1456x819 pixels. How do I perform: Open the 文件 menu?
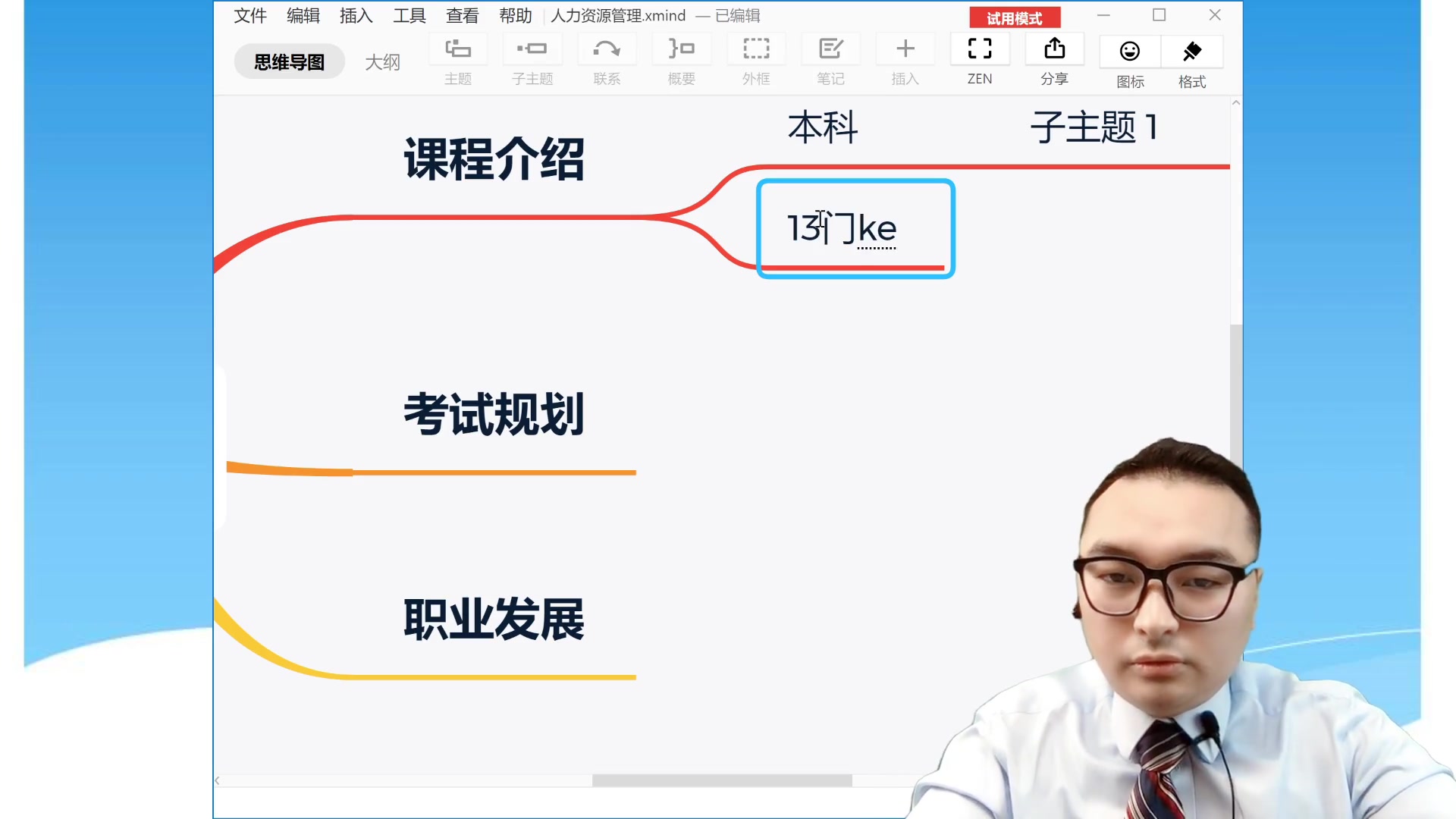[250, 15]
